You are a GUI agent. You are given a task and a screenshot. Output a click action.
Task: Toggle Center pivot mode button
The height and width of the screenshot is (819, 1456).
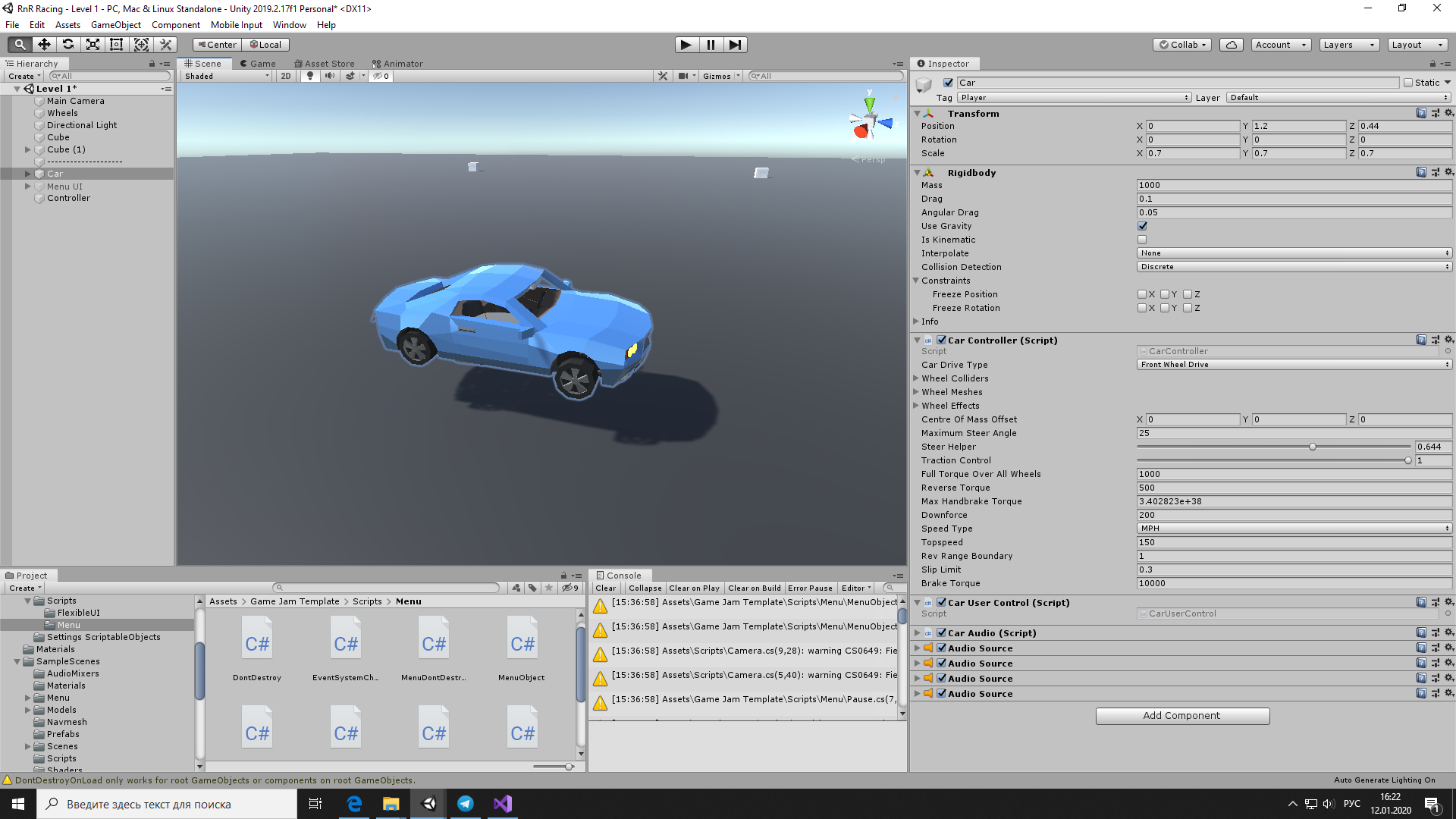coord(217,45)
